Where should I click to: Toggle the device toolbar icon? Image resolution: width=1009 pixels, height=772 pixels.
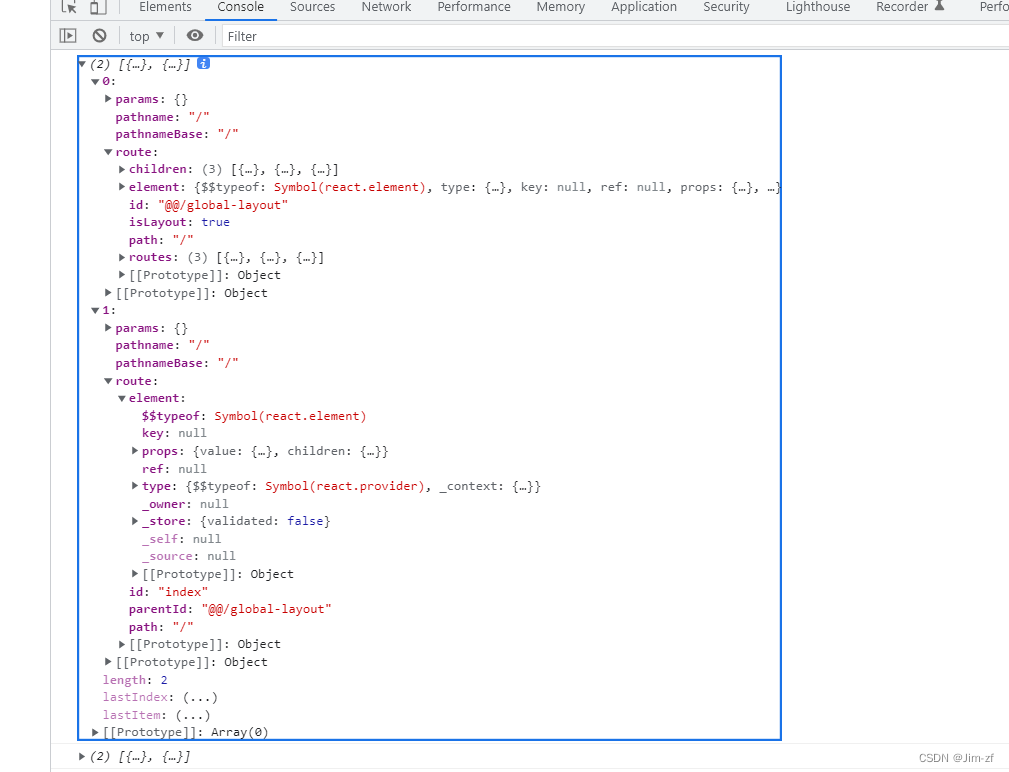(98, 7)
